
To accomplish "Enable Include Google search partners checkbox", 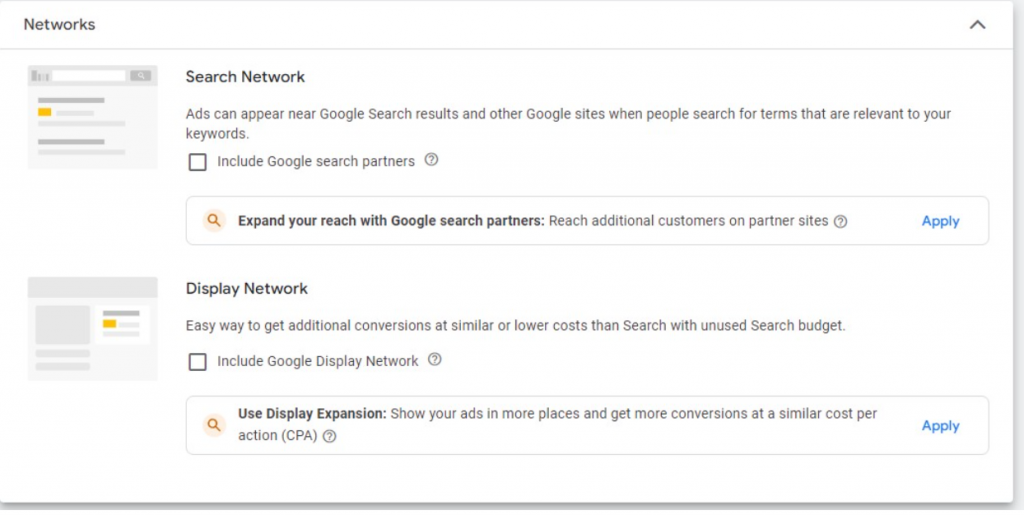I will pos(198,162).
